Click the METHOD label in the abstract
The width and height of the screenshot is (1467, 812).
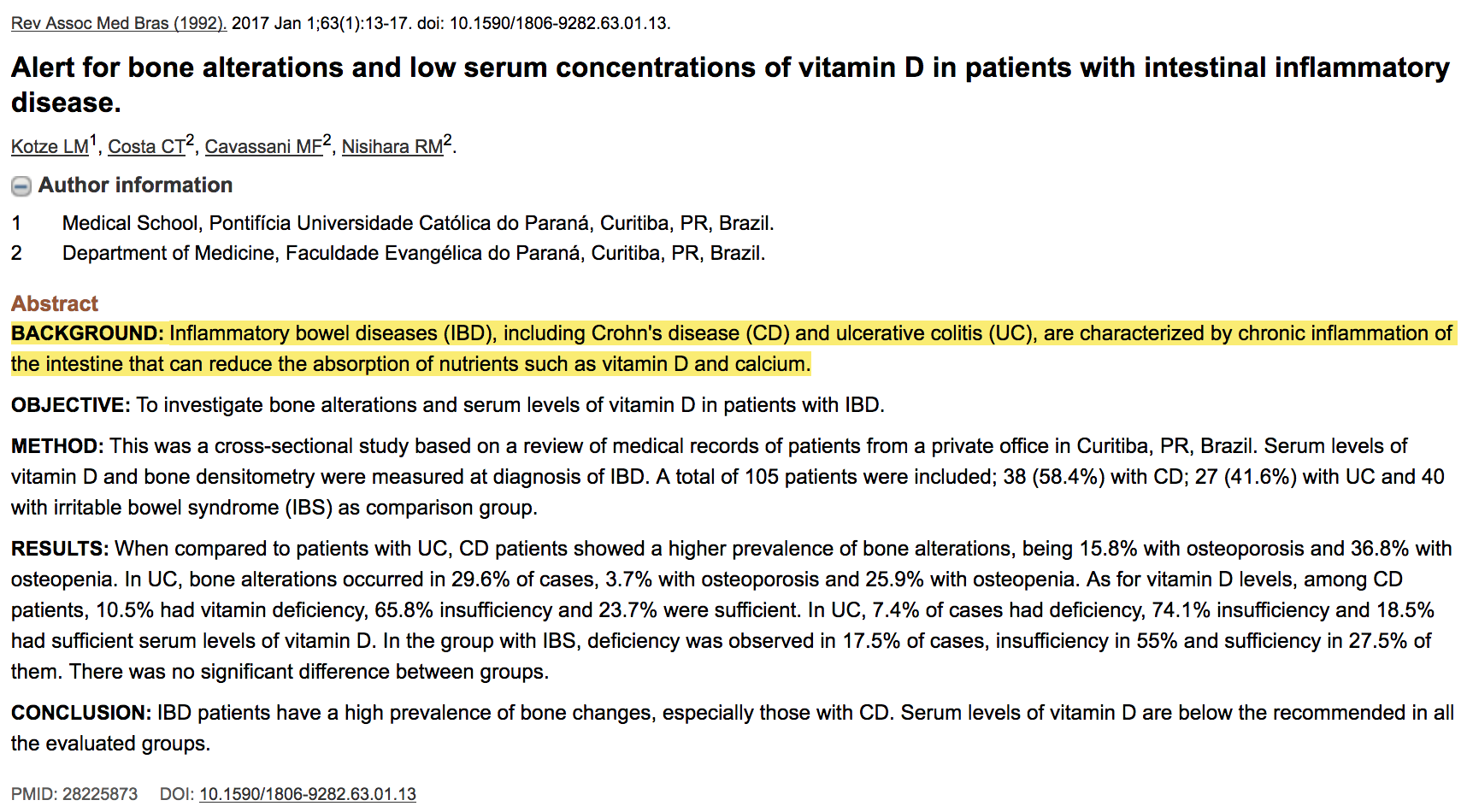pyautogui.click(x=57, y=446)
